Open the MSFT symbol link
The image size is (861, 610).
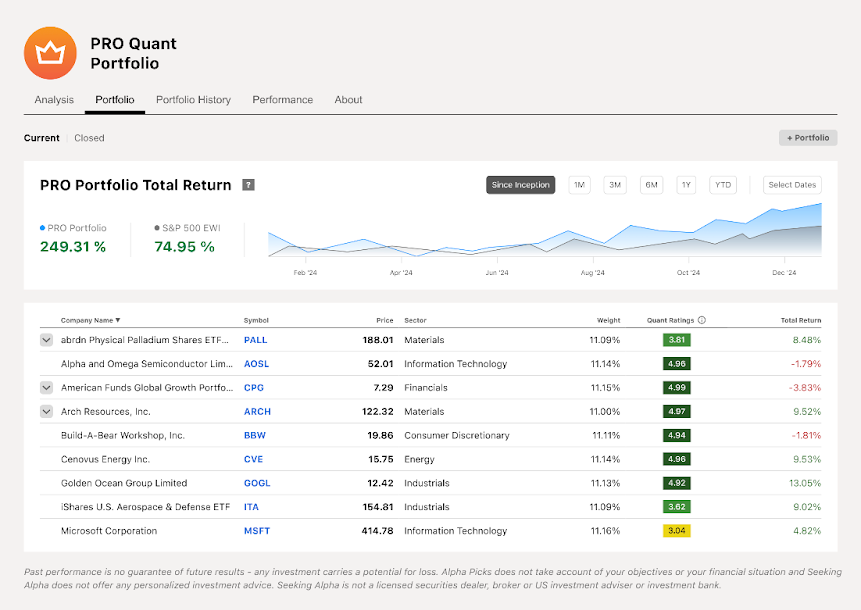click(x=257, y=531)
